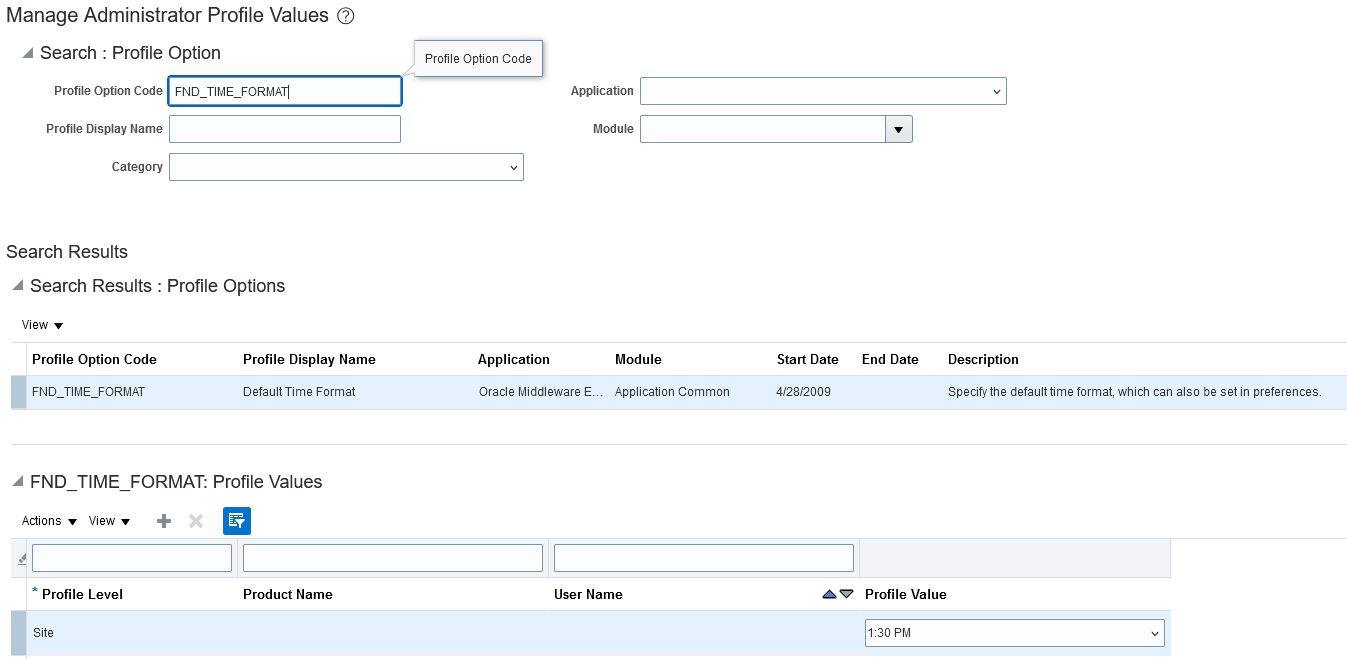1347x659 pixels.
Task: Open the View menu above search results
Action: click(42, 325)
